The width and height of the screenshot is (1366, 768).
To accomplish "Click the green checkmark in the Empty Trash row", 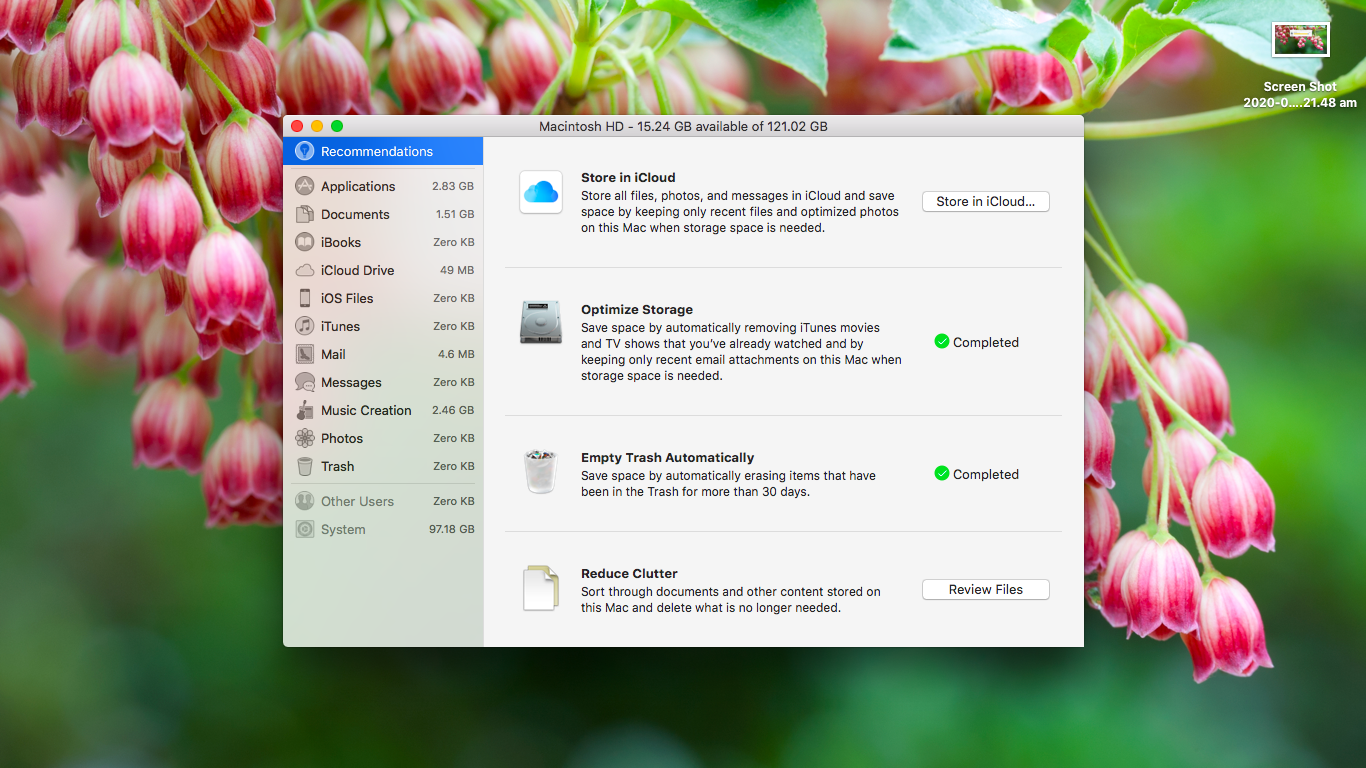I will click(941, 473).
